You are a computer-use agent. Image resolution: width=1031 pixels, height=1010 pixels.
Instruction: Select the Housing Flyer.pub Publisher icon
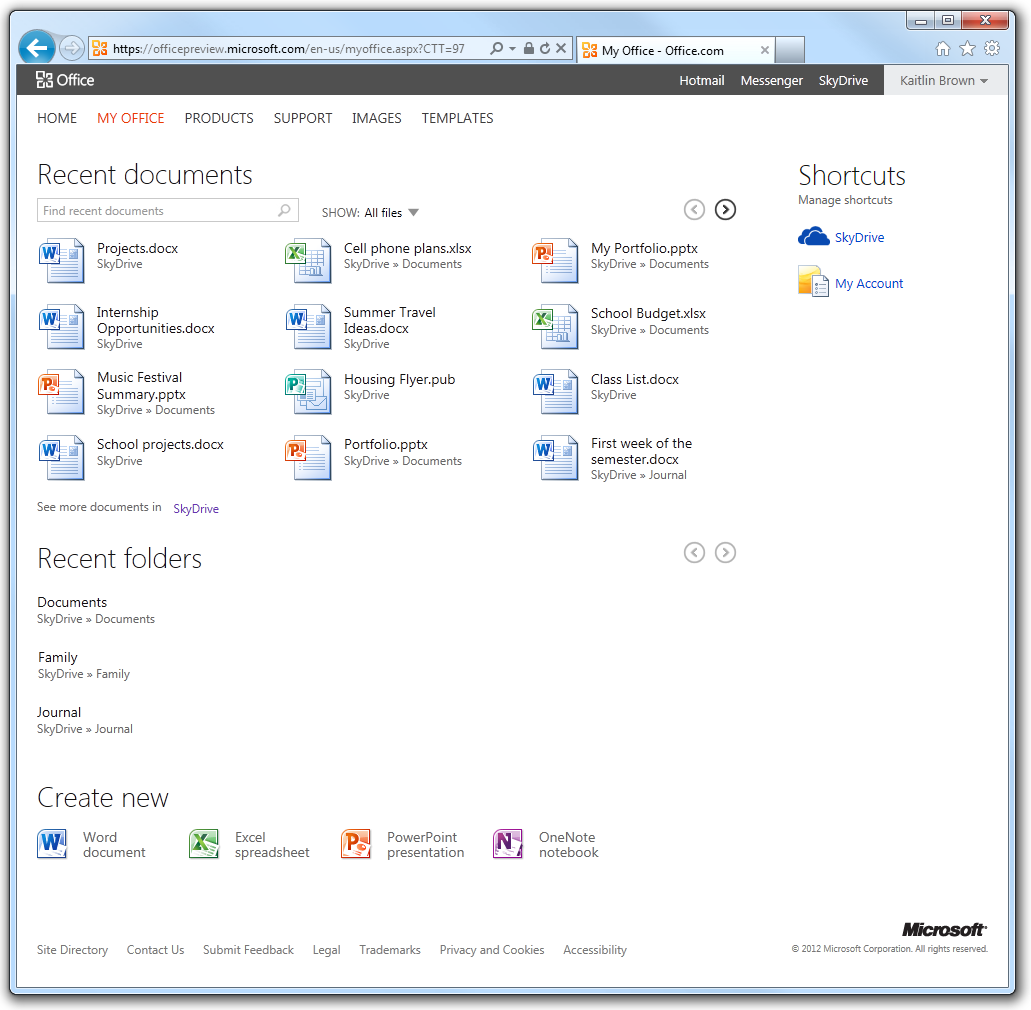(308, 391)
